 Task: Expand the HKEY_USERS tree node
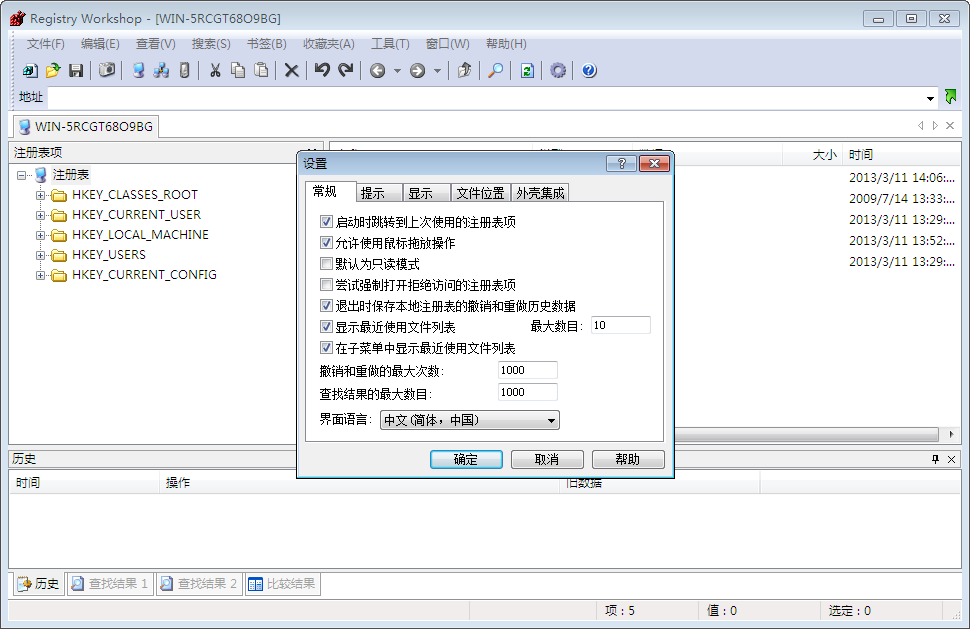coord(41,255)
